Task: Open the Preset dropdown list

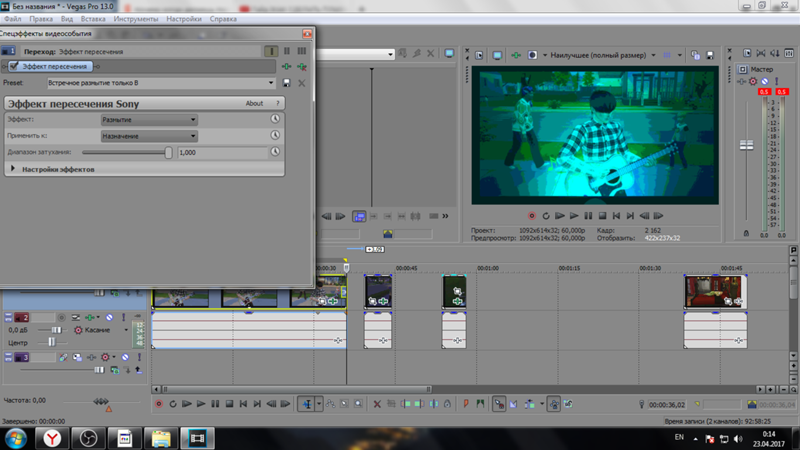Action: click(x=271, y=83)
